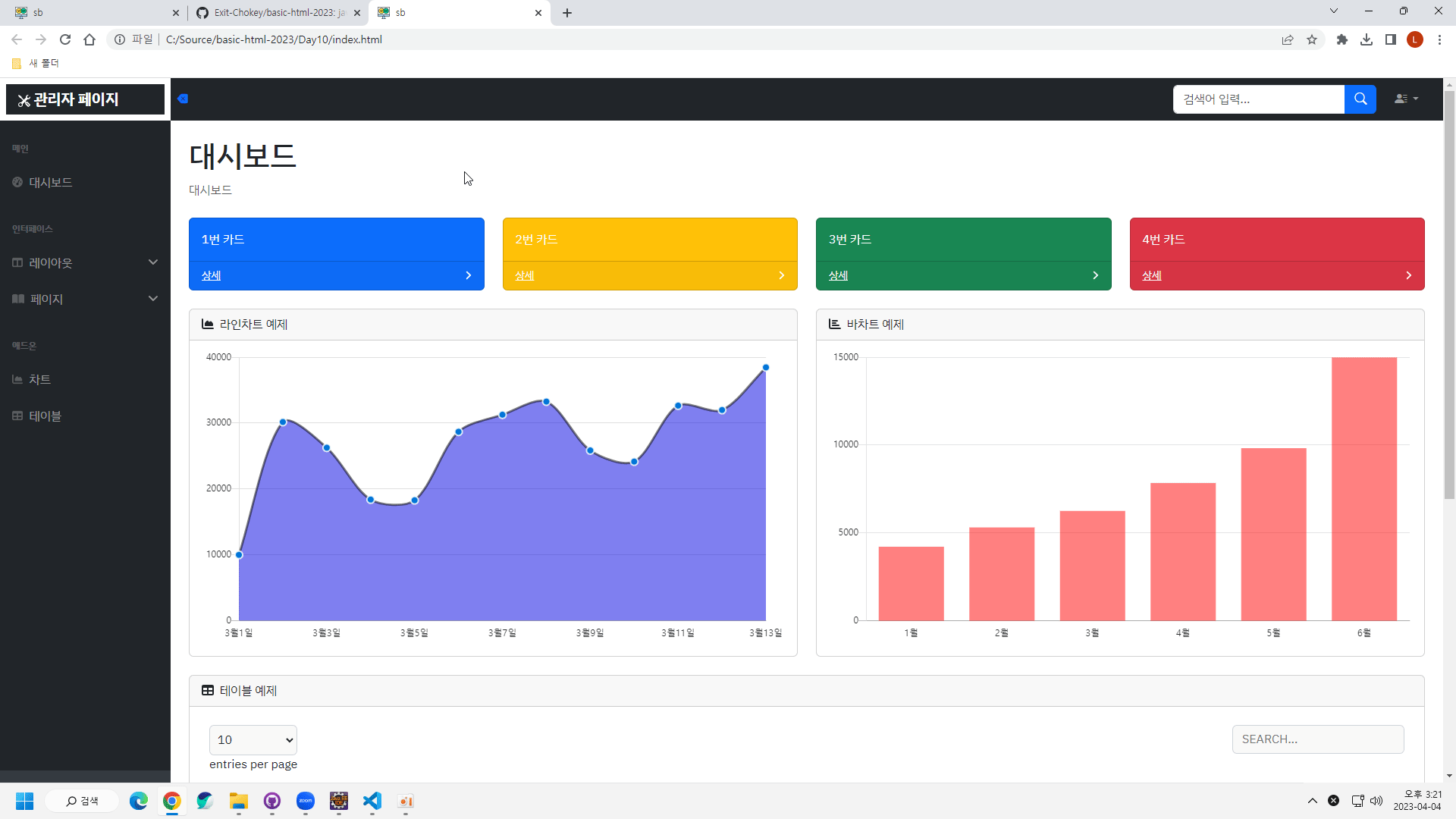Focus the table SEARCH input field
The image size is (1456, 819).
[x=1317, y=739]
